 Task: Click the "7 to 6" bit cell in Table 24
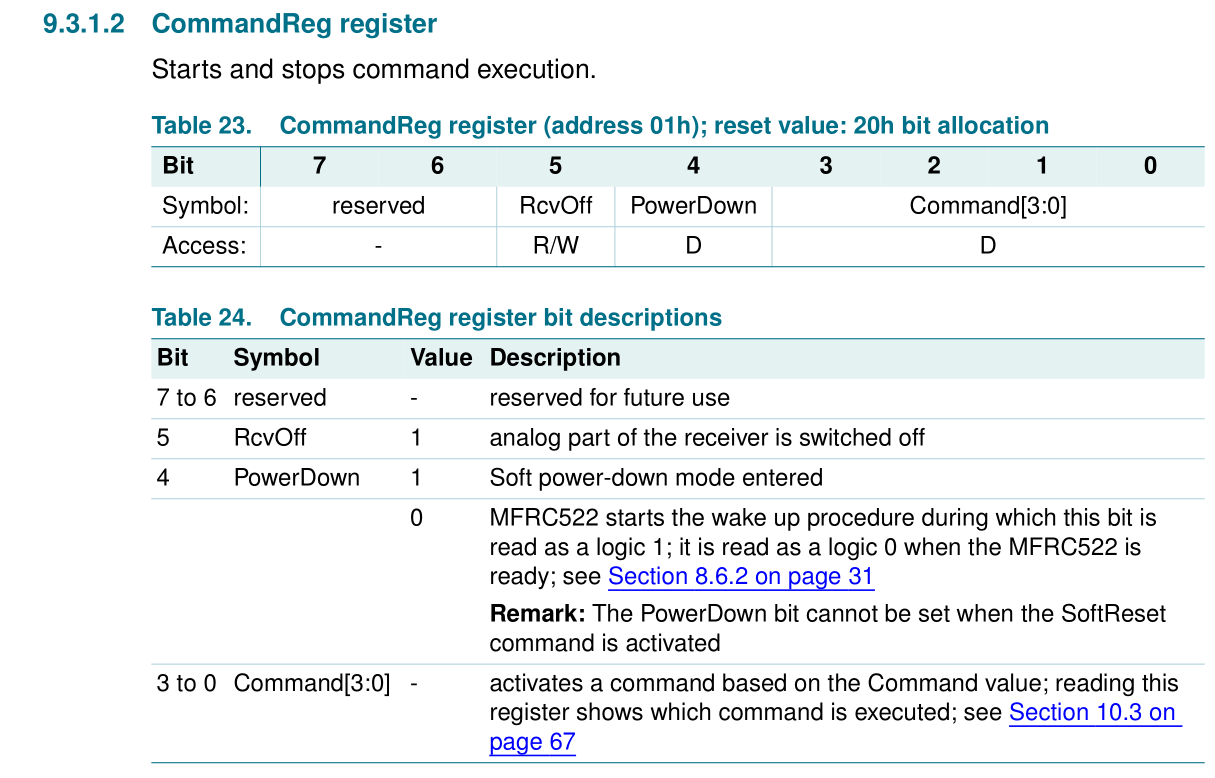[x=186, y=398]
